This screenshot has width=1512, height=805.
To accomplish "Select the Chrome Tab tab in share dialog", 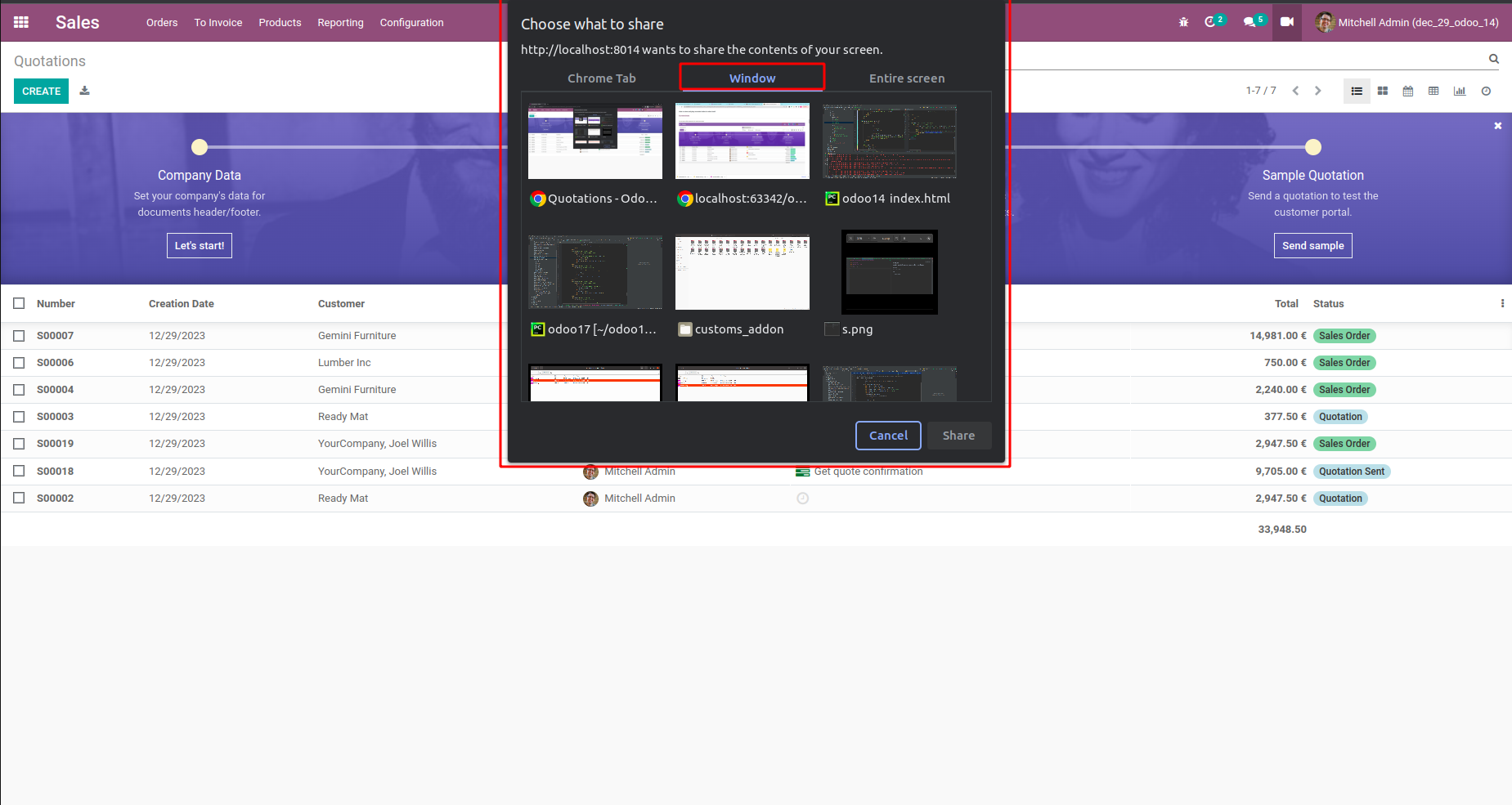I will [602, 78].
